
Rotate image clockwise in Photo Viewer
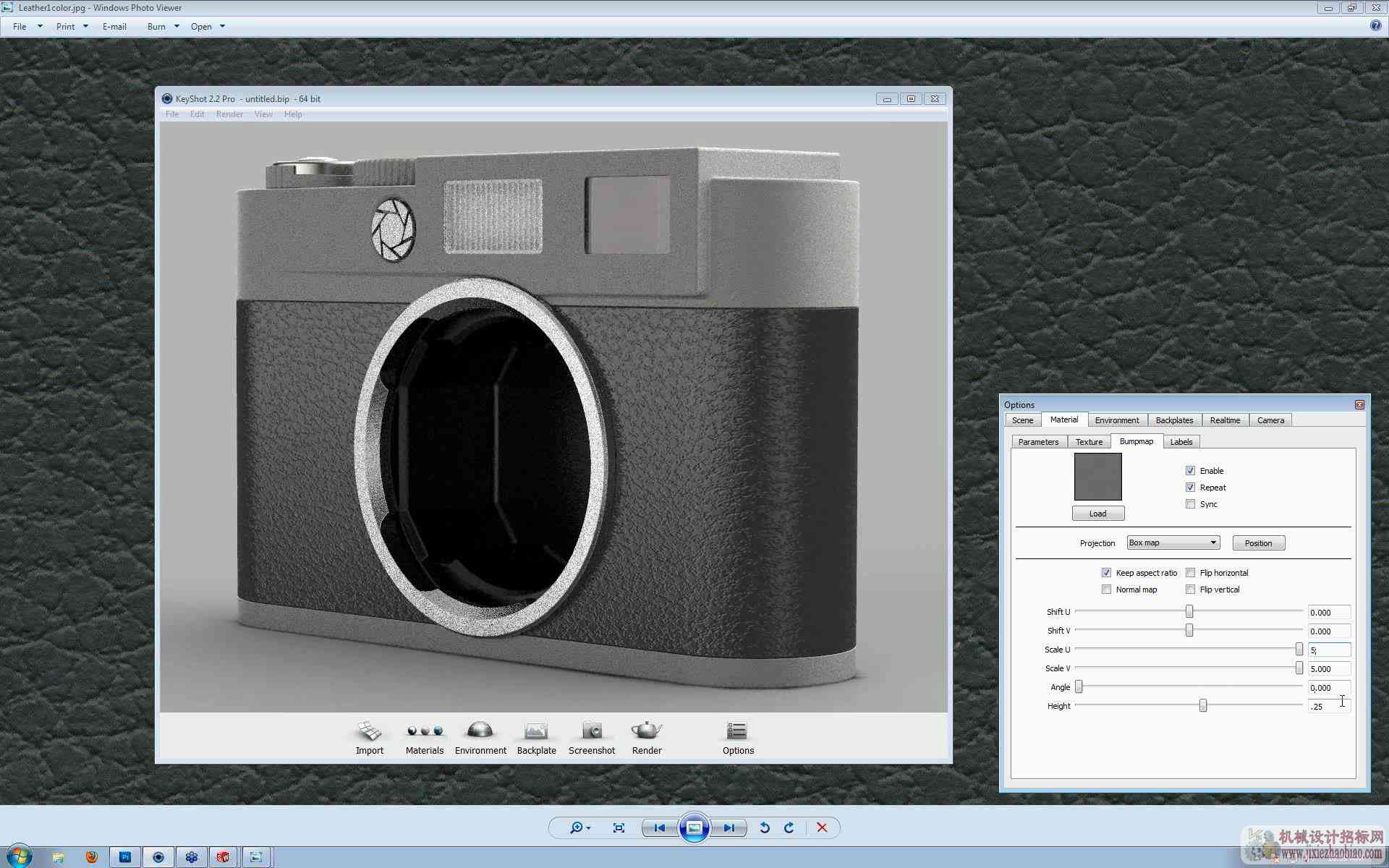tap(789, 827)
